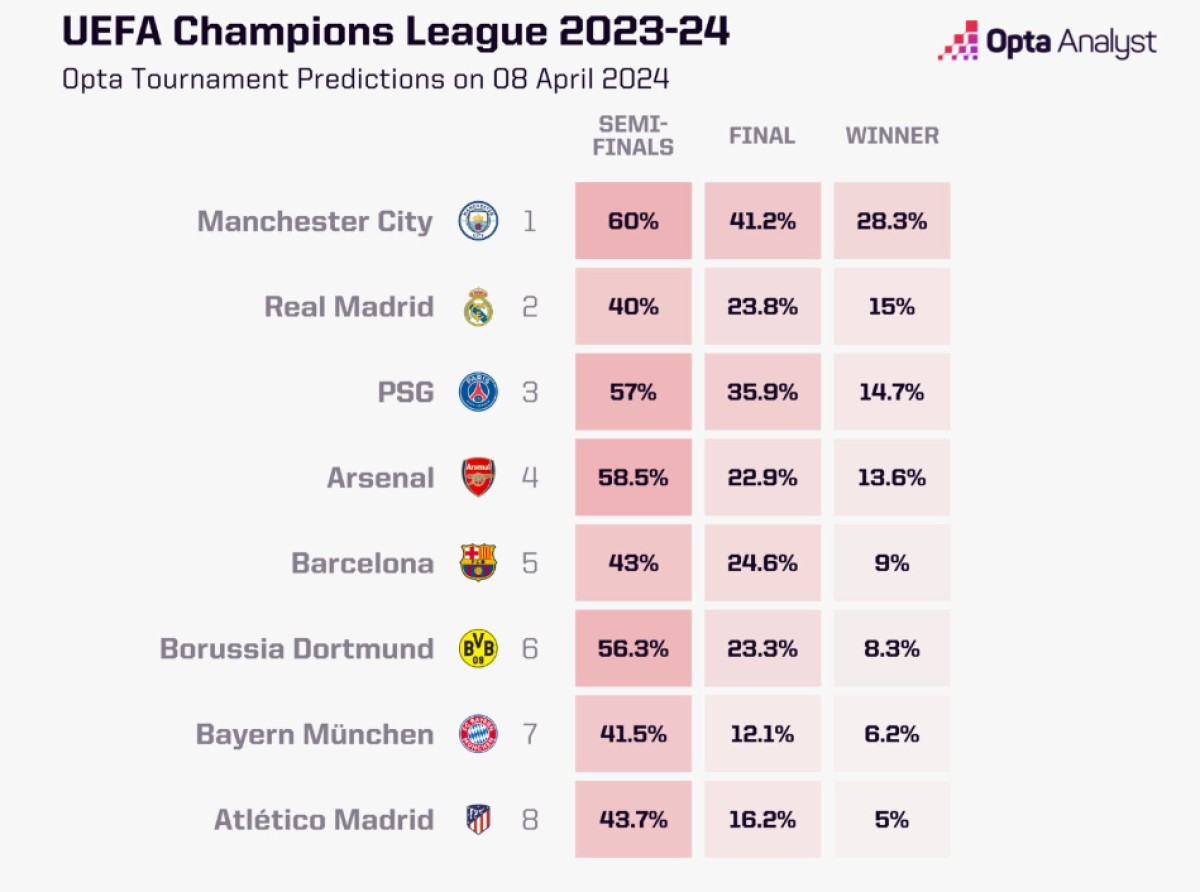1200x892 pixels.
Task: Click the Manchester City team name
Action: click(315, 221)
